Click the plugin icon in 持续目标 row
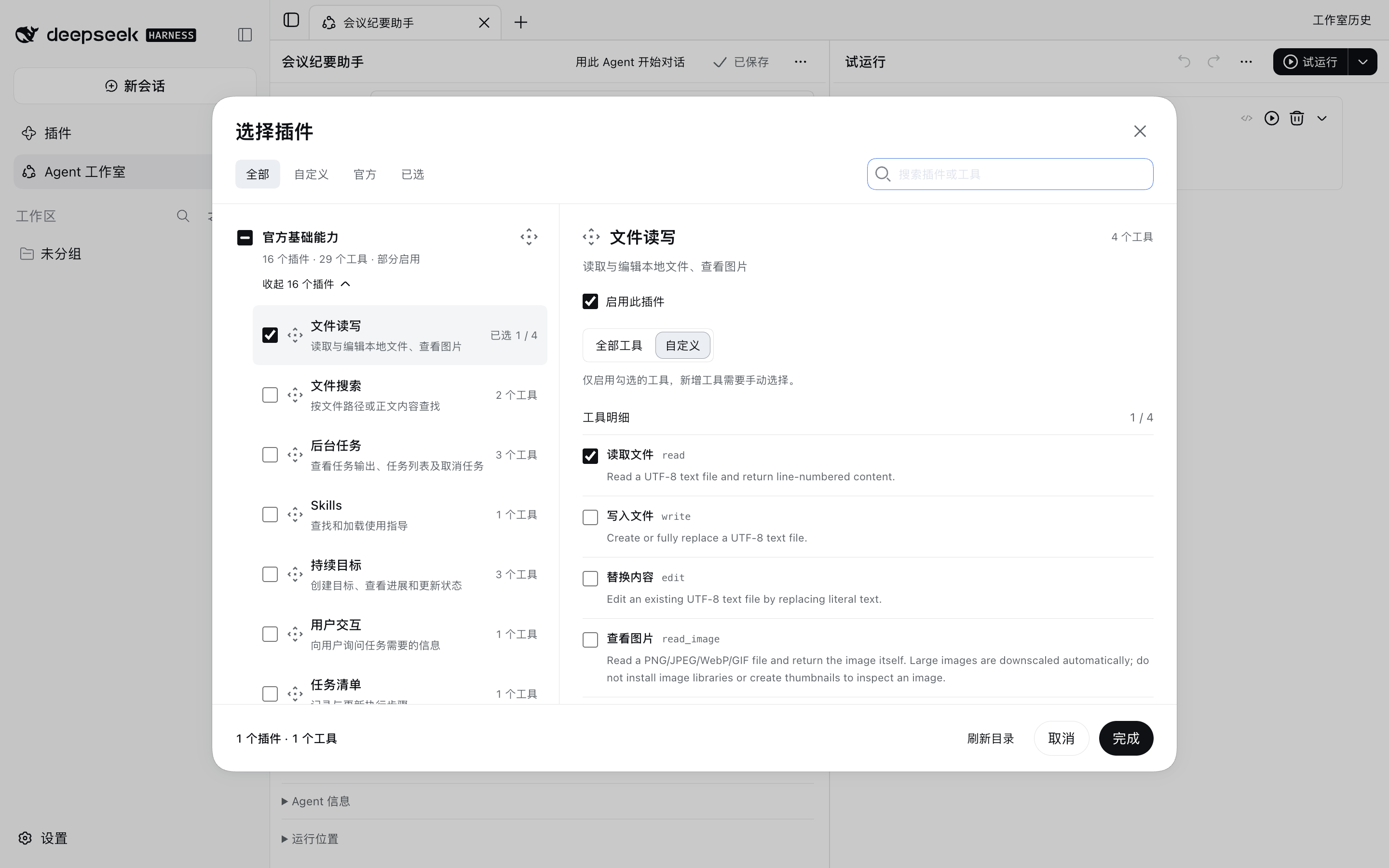The image size is (1389, 868). click(x=295, y=574)
